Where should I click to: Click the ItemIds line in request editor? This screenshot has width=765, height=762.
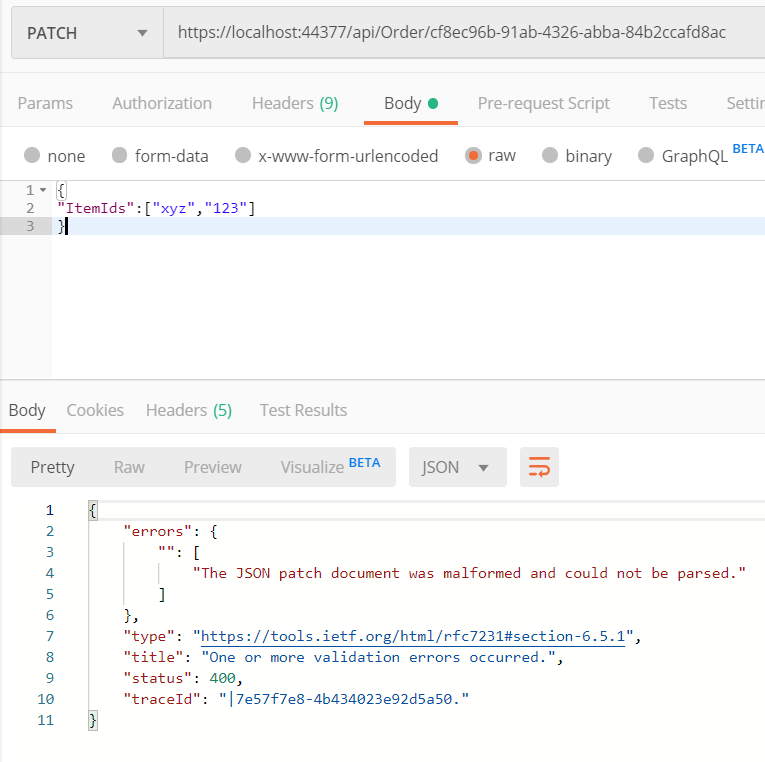(156, 208)
